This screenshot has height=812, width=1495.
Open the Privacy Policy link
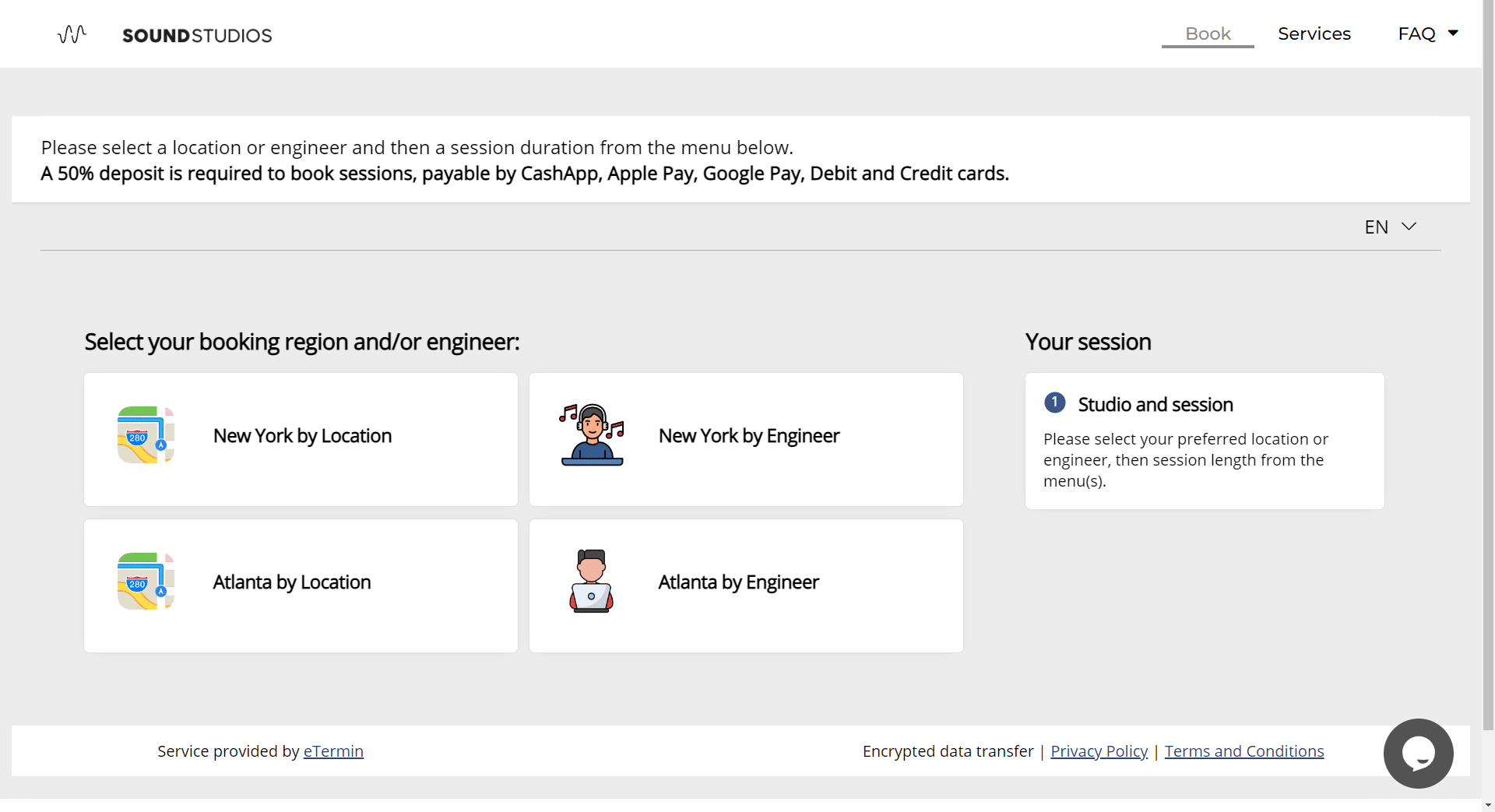[1099, 751]
